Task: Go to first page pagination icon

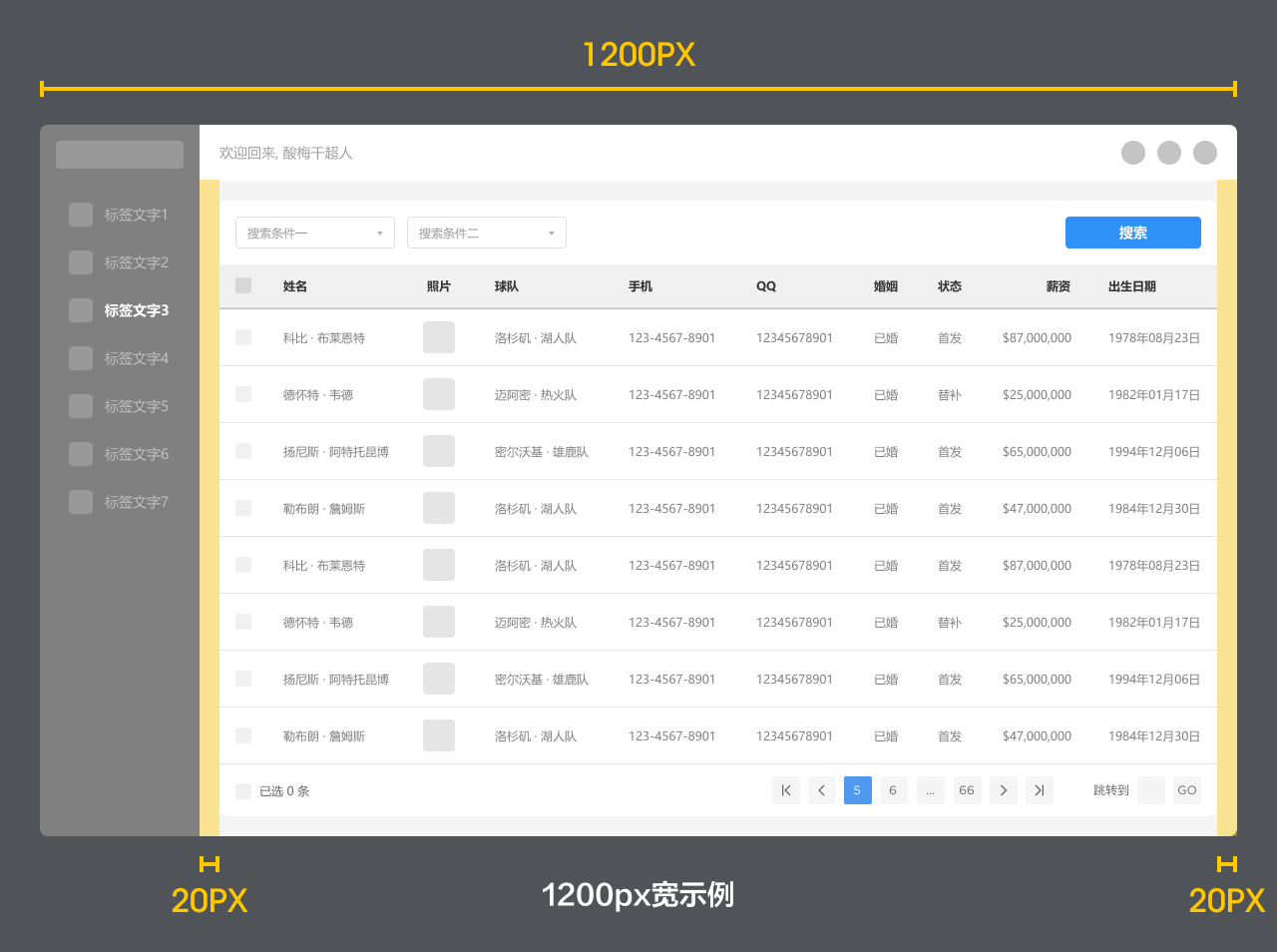Action: [x=786, y=790]
